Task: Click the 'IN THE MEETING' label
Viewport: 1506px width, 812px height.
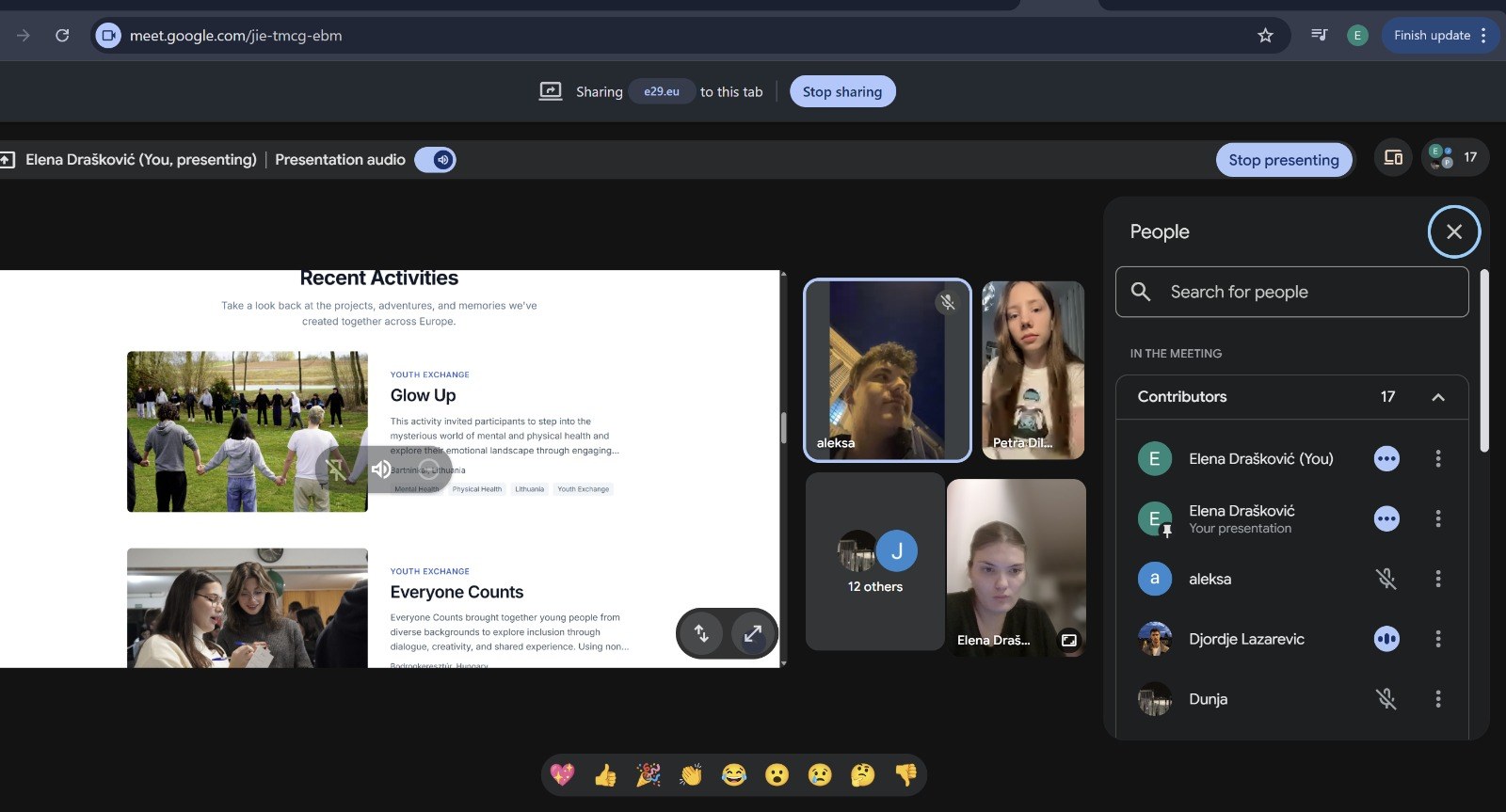Action: pyautogui.click(x=1176, y=354)
